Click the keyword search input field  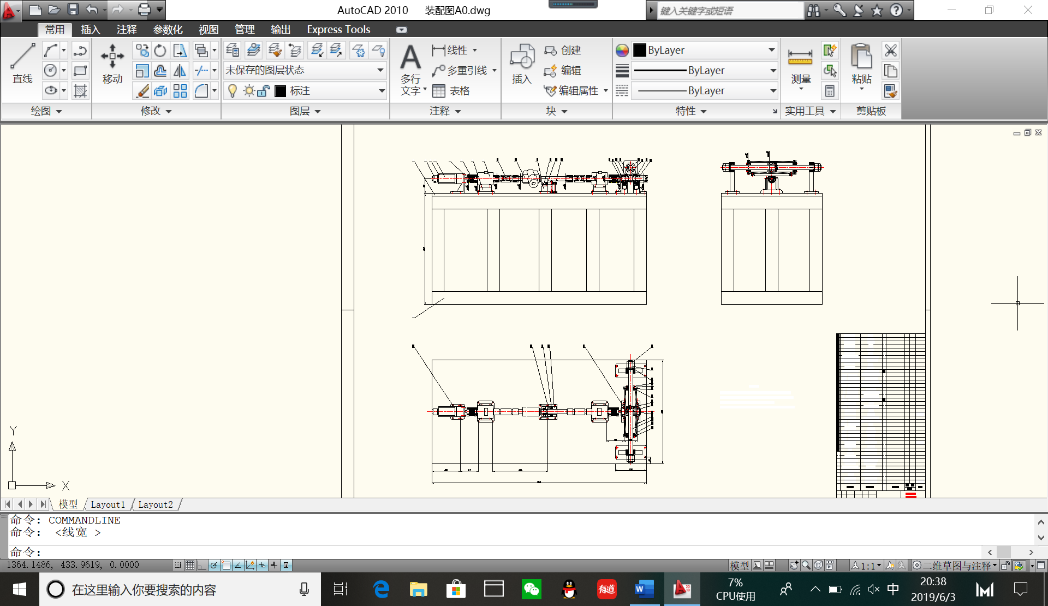point(730,10)
